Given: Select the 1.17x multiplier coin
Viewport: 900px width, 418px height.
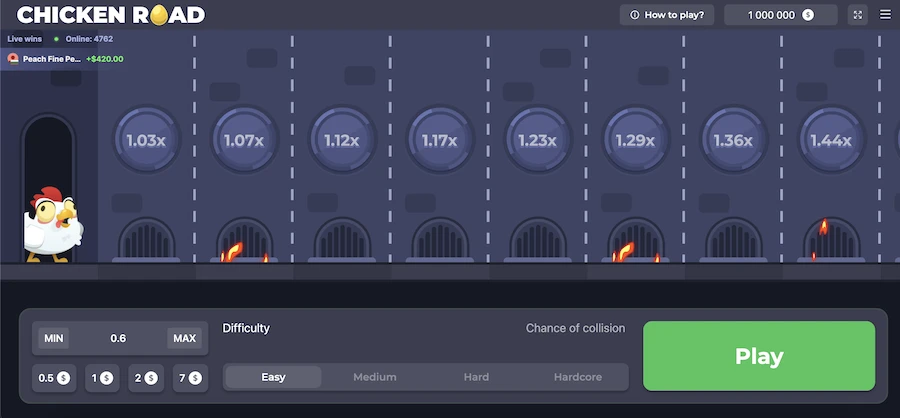Looking at the screenshot, I should pos(439,140).
